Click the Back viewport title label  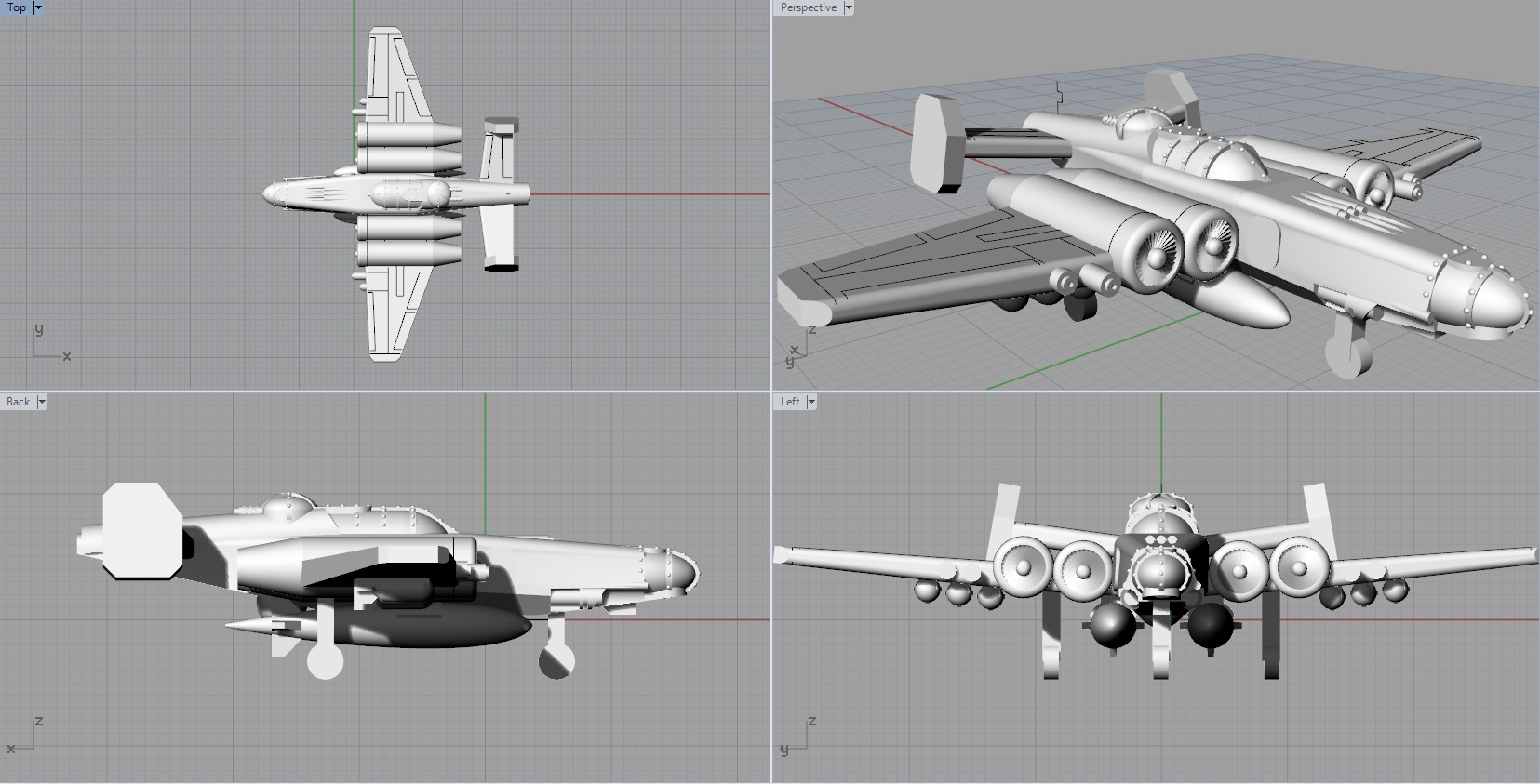[x=19, y=402]
